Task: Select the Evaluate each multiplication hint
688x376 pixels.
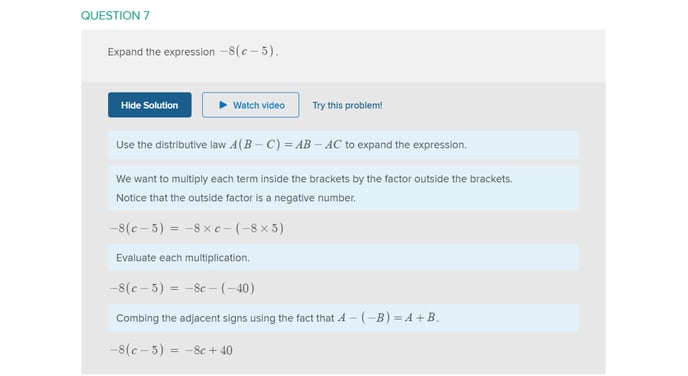Action: (343, 258)
